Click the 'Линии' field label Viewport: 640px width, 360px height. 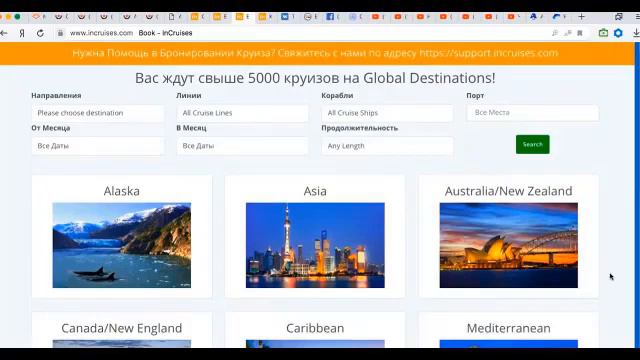click(189, 96)
